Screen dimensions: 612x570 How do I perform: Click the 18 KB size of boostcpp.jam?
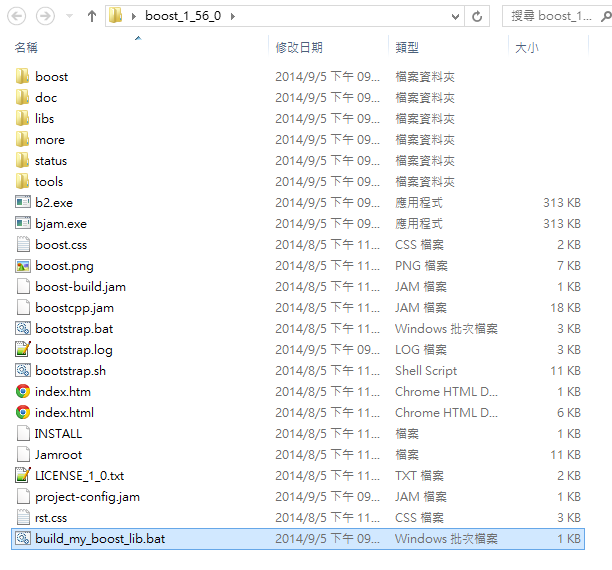tap(566, 308)
